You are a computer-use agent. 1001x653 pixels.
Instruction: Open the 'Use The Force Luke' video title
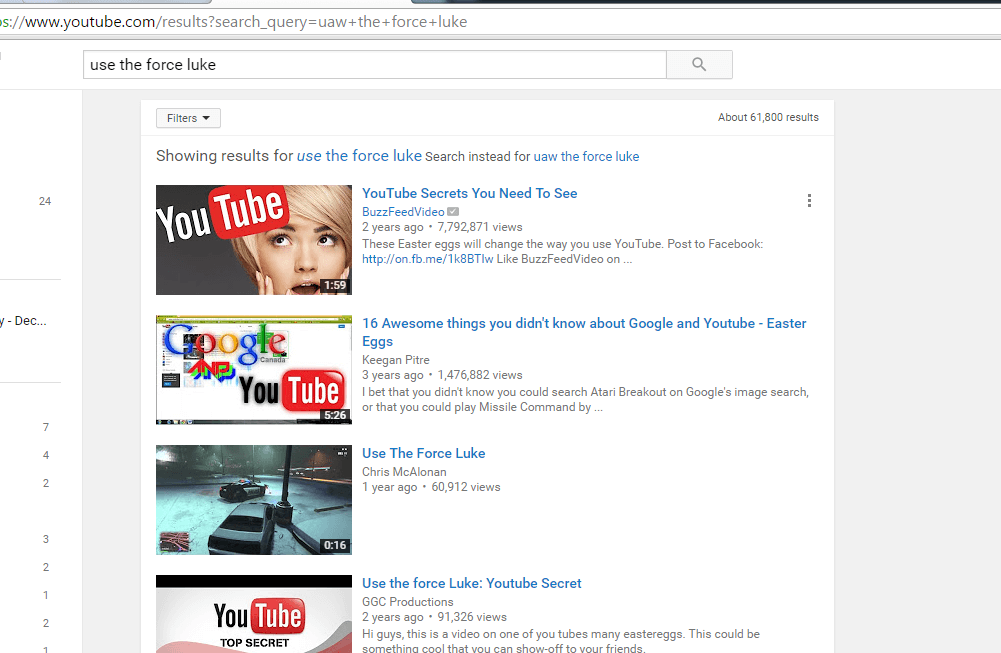(x=423, y=453)
